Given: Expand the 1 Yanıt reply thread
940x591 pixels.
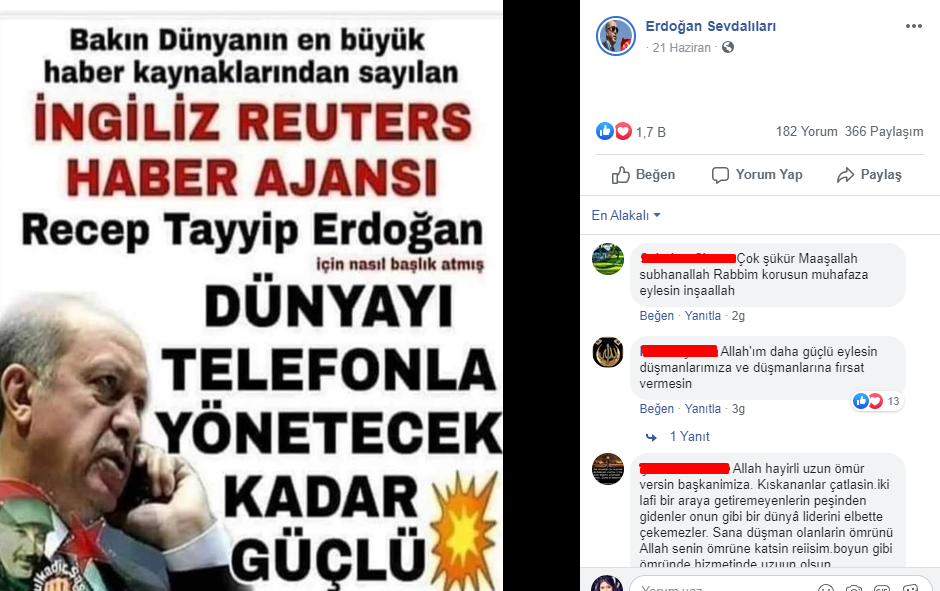Looking at the screenshot, I should [689, 436].
